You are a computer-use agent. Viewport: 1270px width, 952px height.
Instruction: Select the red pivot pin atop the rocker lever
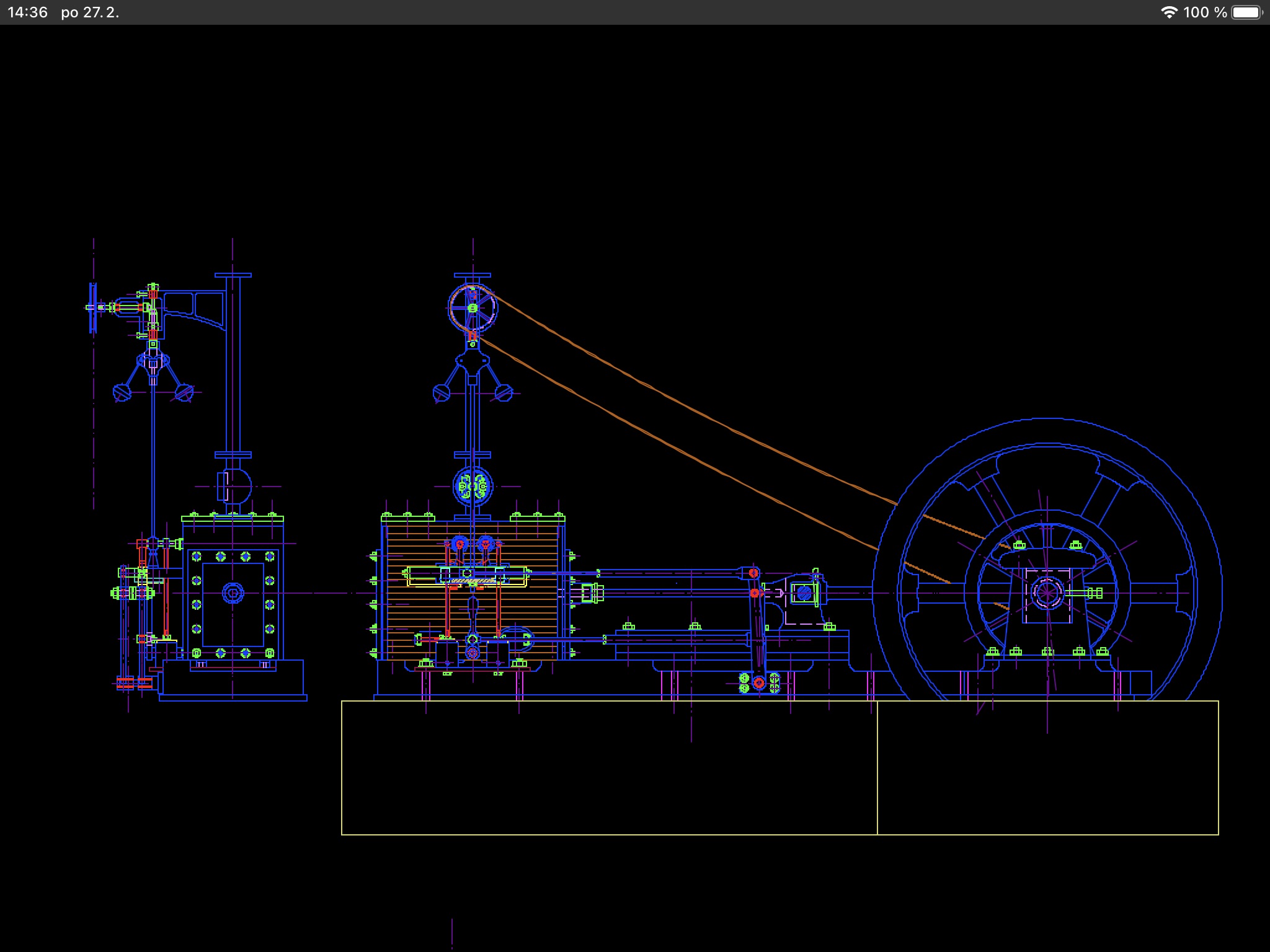[x=753, y=573]
